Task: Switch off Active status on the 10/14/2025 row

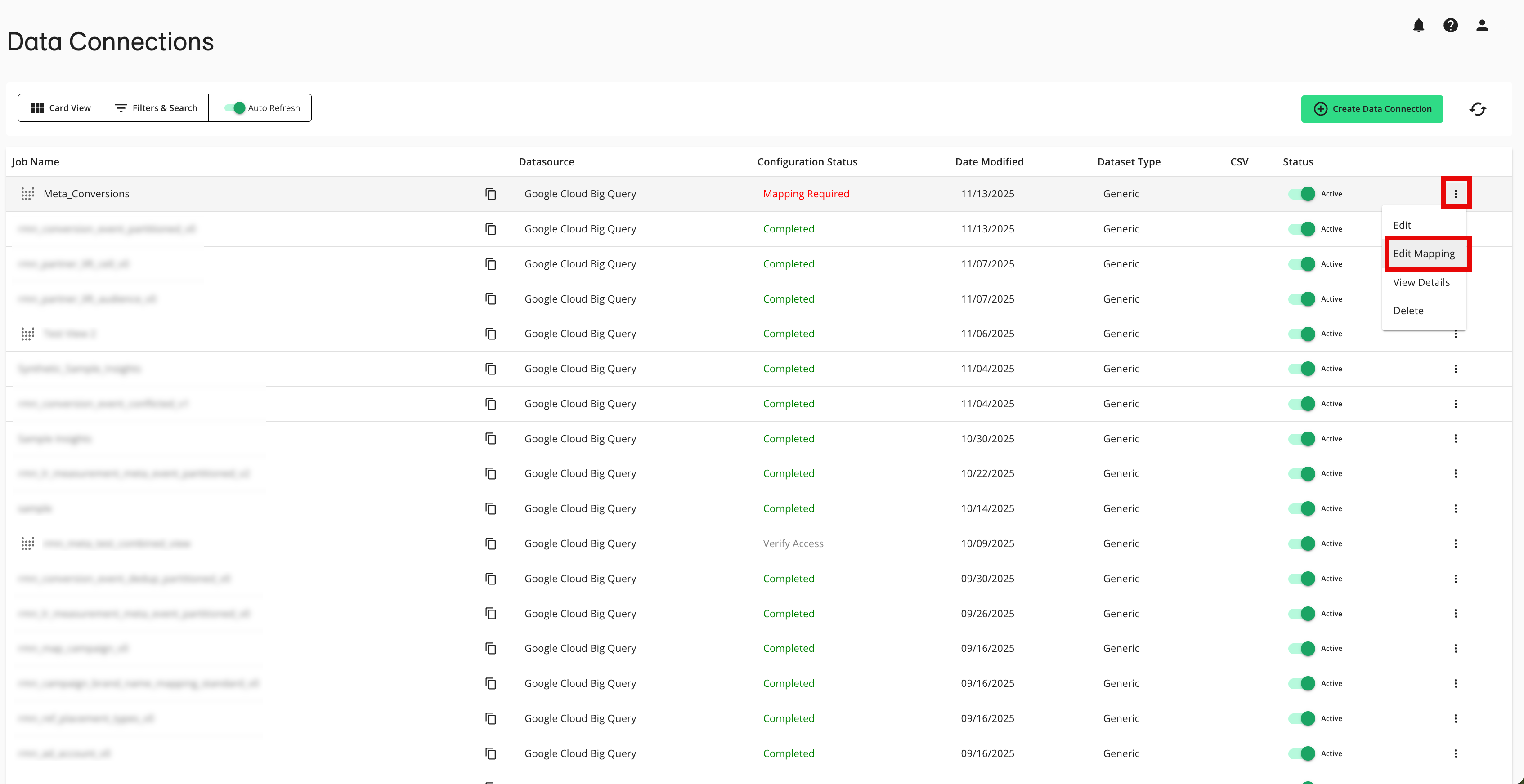Action: [1302, 508]
